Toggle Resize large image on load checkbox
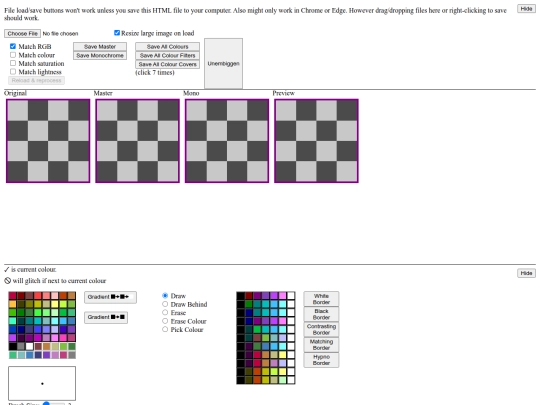The height and width of the screenshot is (405, 540). [117, 33]
